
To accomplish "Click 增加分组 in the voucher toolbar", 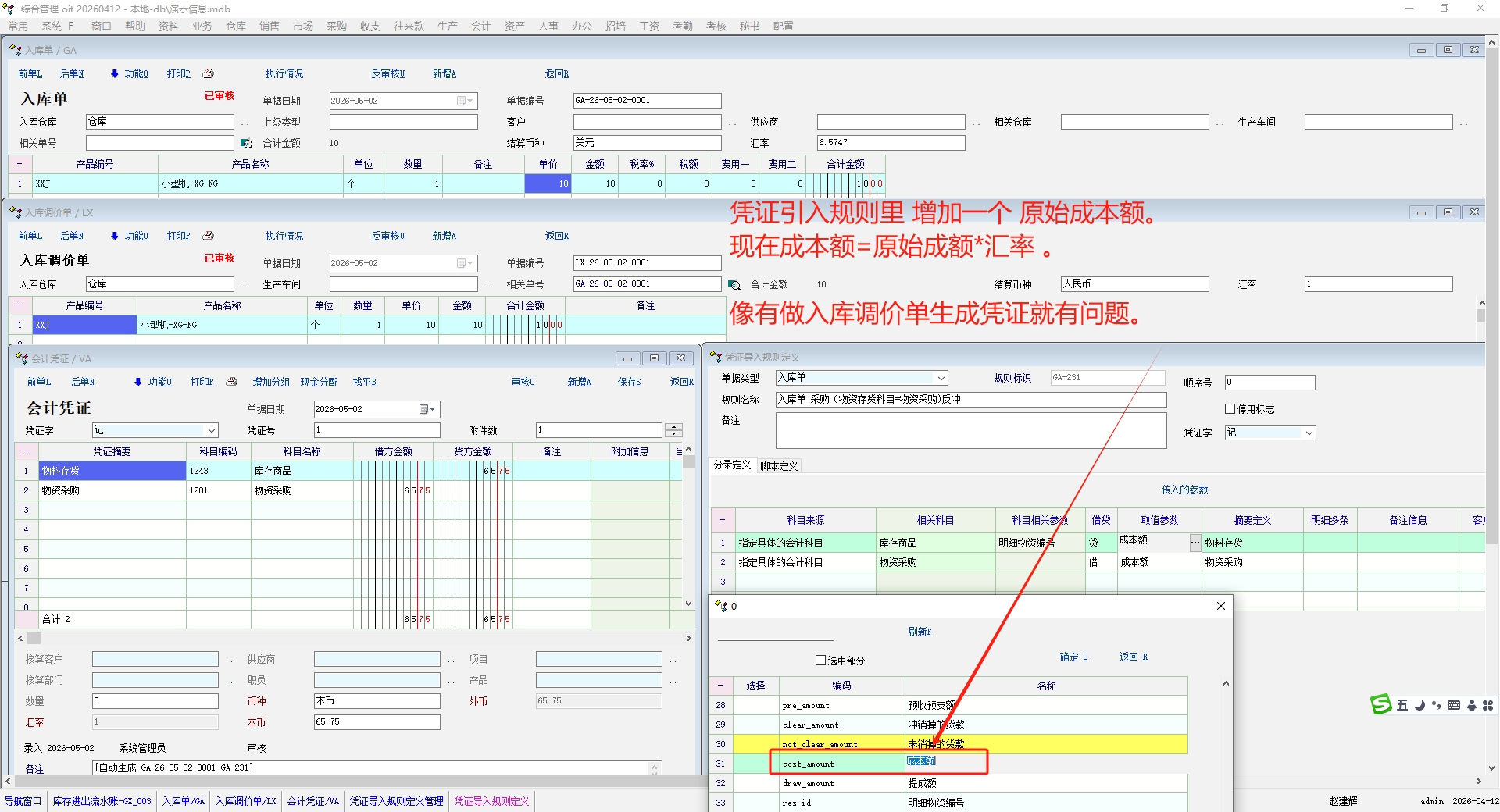I will tap(271, 382).
